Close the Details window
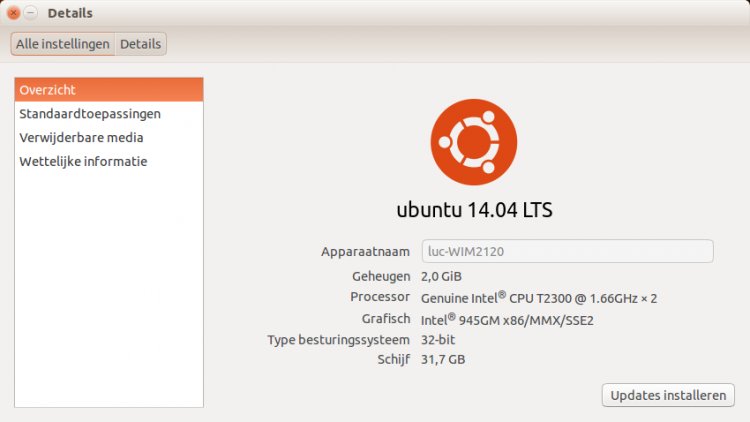750x422 pixels. pyautogui.click(x=13, y=13)
